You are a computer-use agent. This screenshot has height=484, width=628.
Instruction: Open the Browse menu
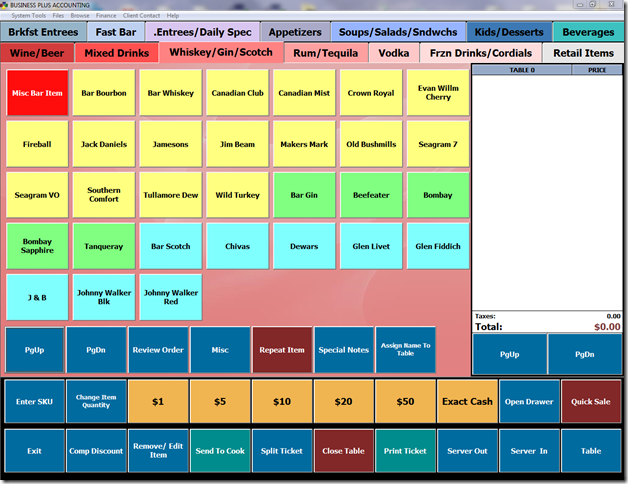80,16
